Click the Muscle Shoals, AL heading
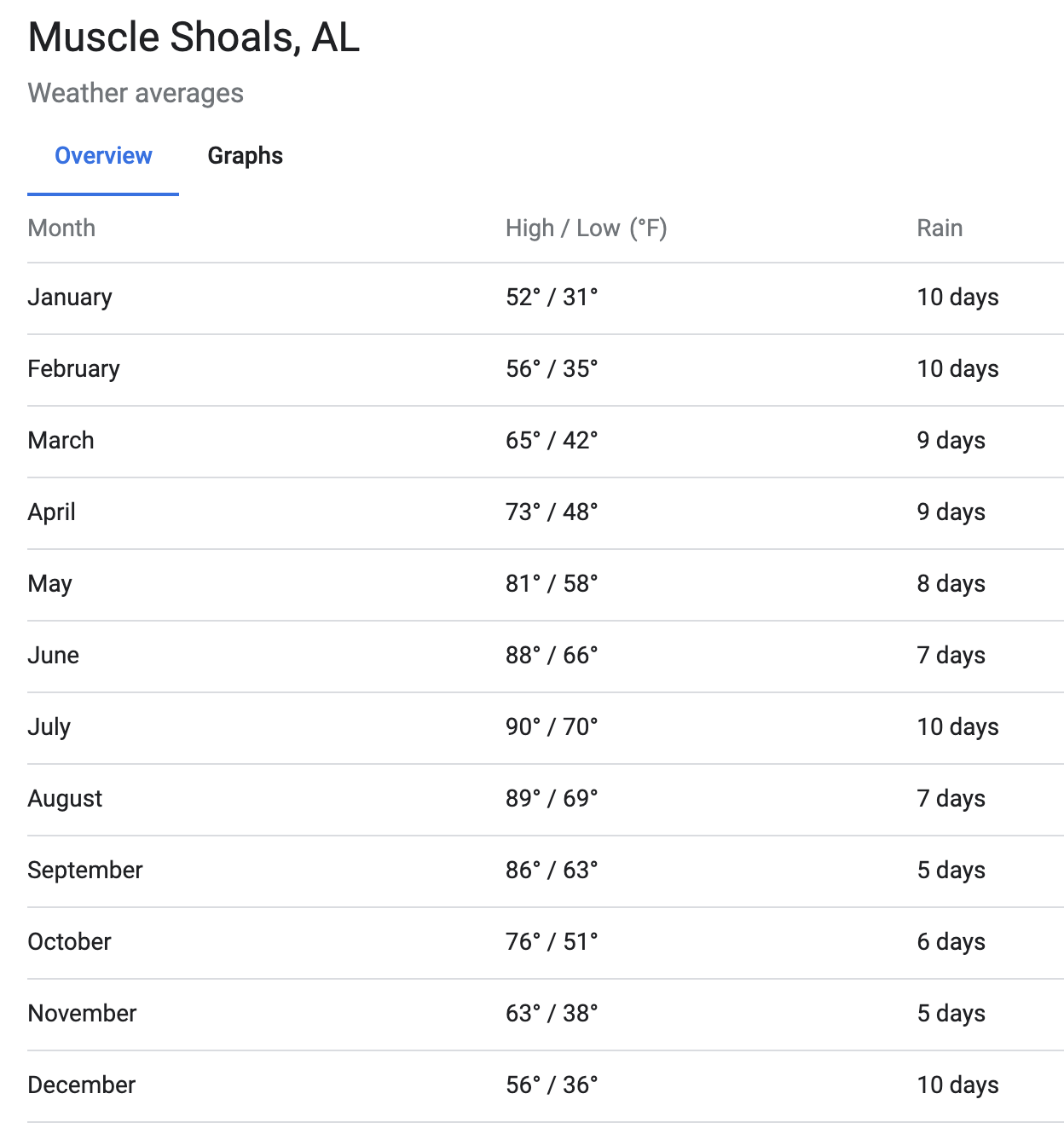Viewport: 1064px width, 1134px height. (x=194, y=38)
